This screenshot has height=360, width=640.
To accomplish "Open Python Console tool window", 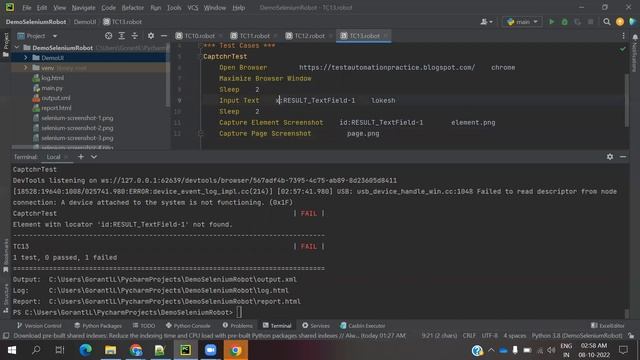I will pyautogui.click(x=188, y=325).
